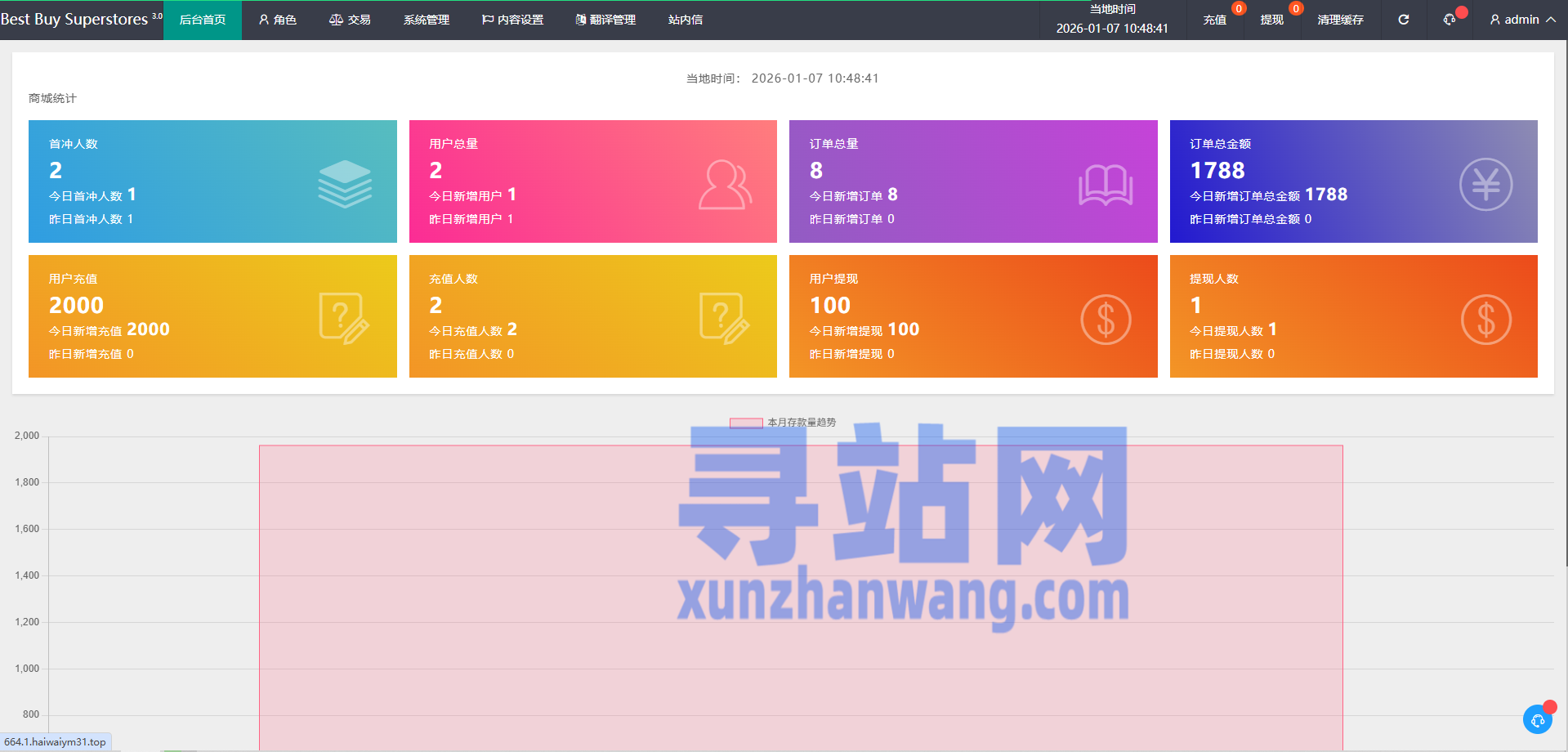The image size is (1568, 752).
Task: Expand the 交易 navigation menu
Action: click(x=350, y=20)
